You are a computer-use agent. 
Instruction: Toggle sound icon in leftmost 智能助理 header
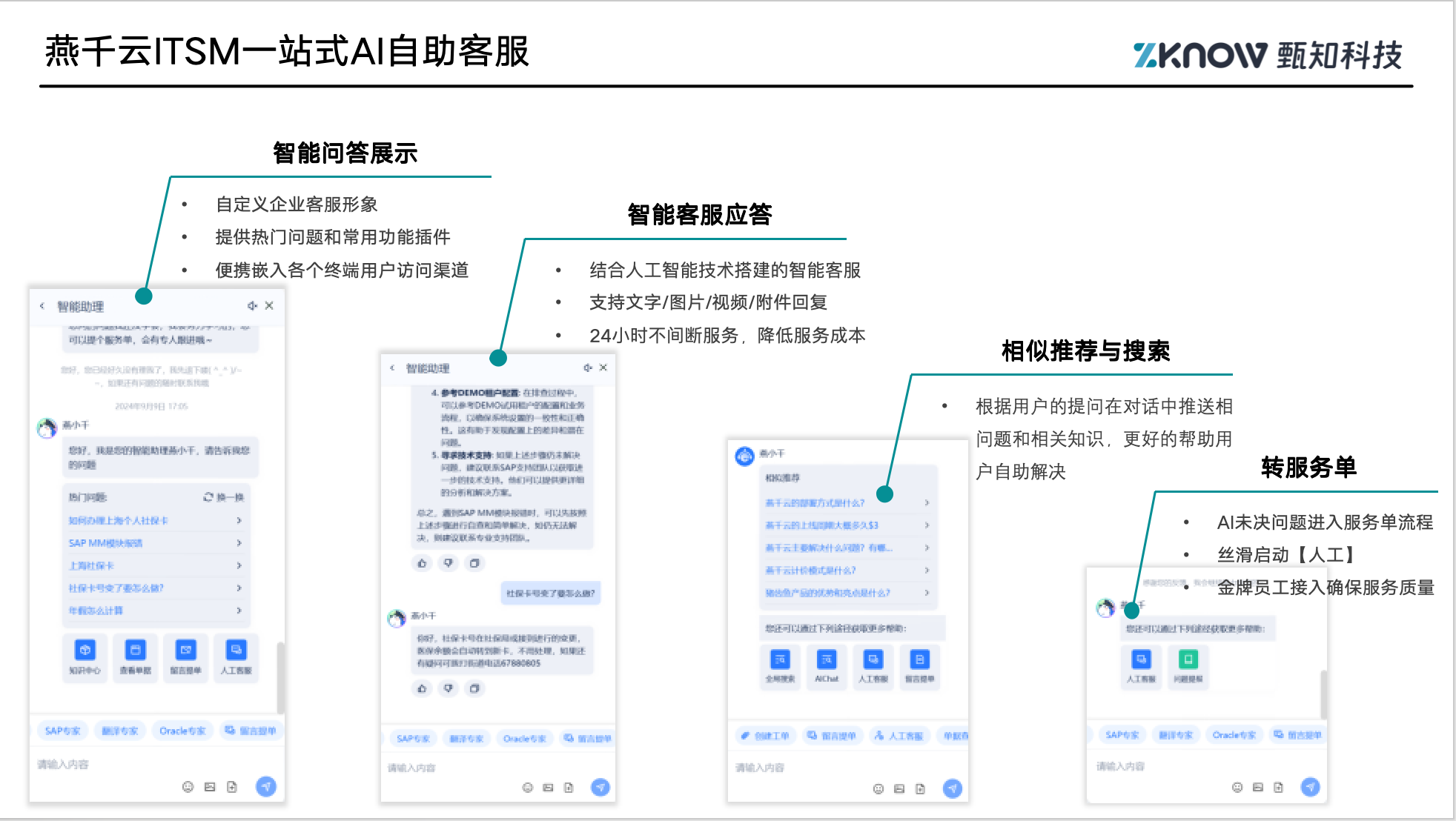tap(252, 306)
